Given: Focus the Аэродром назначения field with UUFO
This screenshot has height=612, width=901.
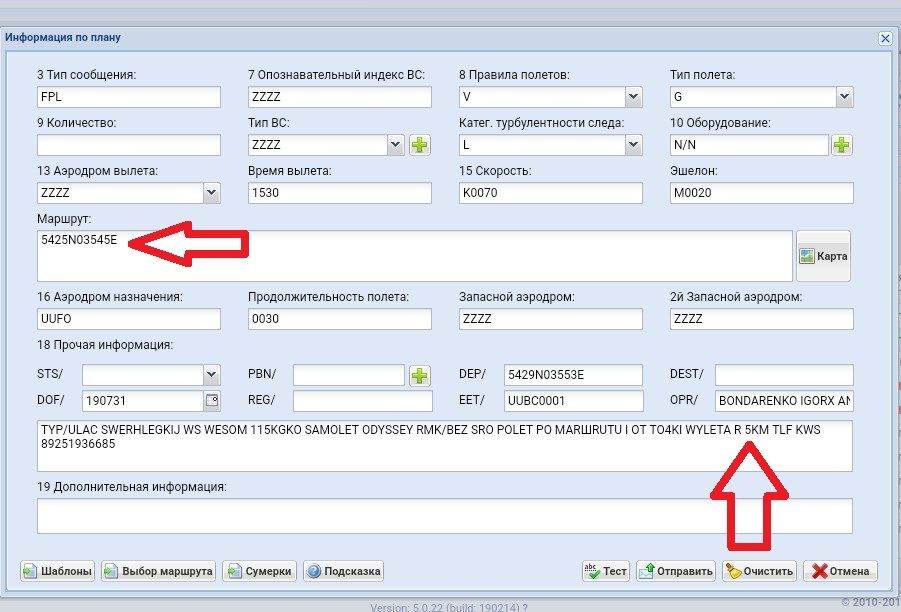Looking at the screenshot, I should coord(127,319).
